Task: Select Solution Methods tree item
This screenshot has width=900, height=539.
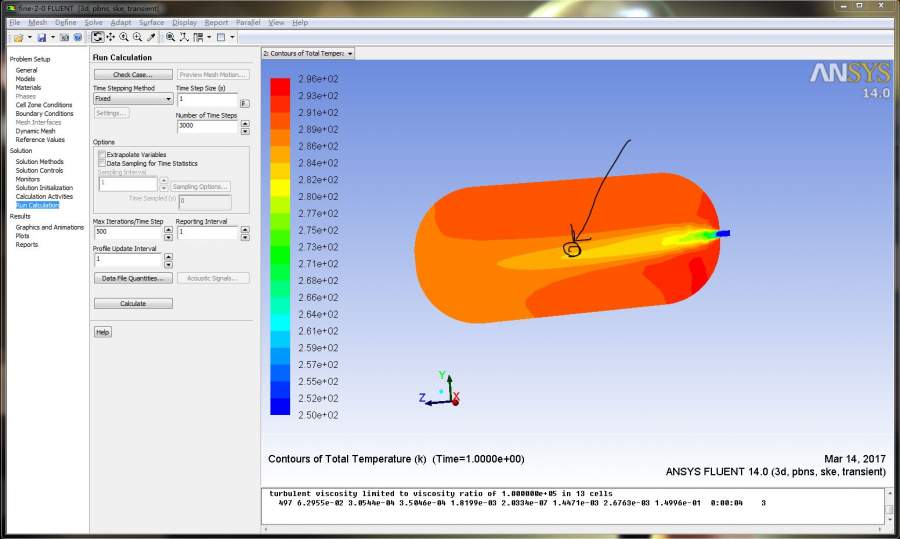Action: [x=40, y=162]
